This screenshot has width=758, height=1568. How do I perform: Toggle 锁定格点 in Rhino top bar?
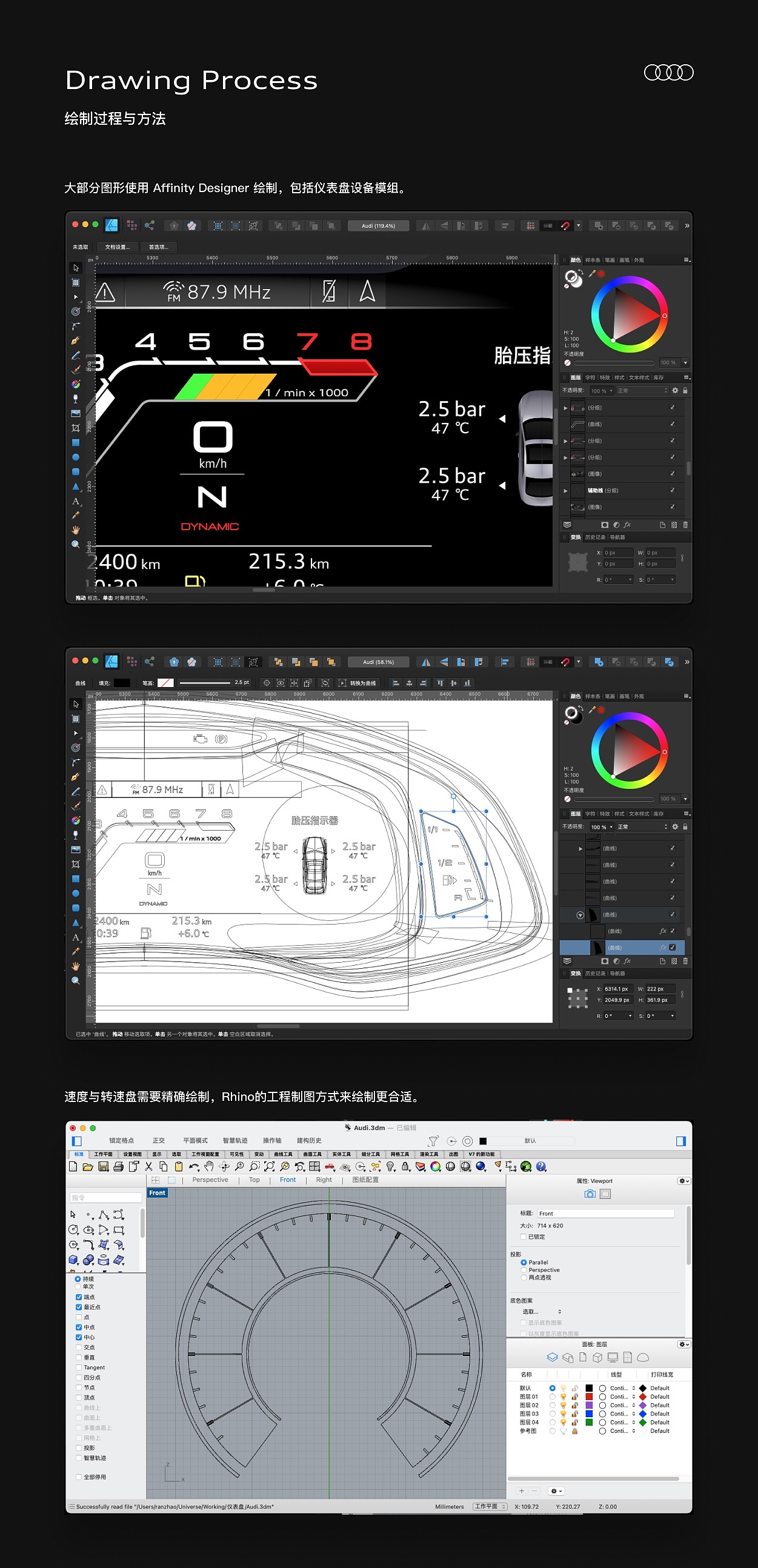[121, 1141]
